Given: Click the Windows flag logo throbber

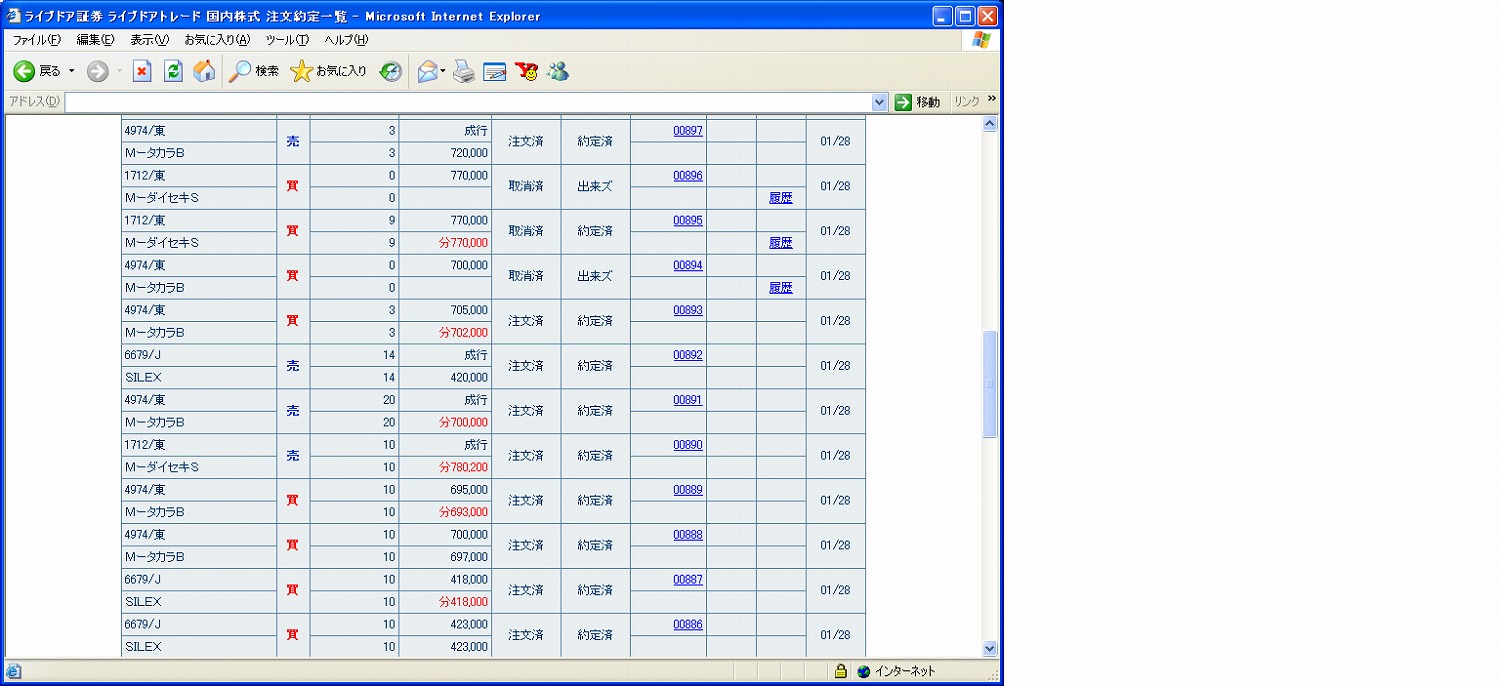Looking at the screenshot, I should 980,40.
